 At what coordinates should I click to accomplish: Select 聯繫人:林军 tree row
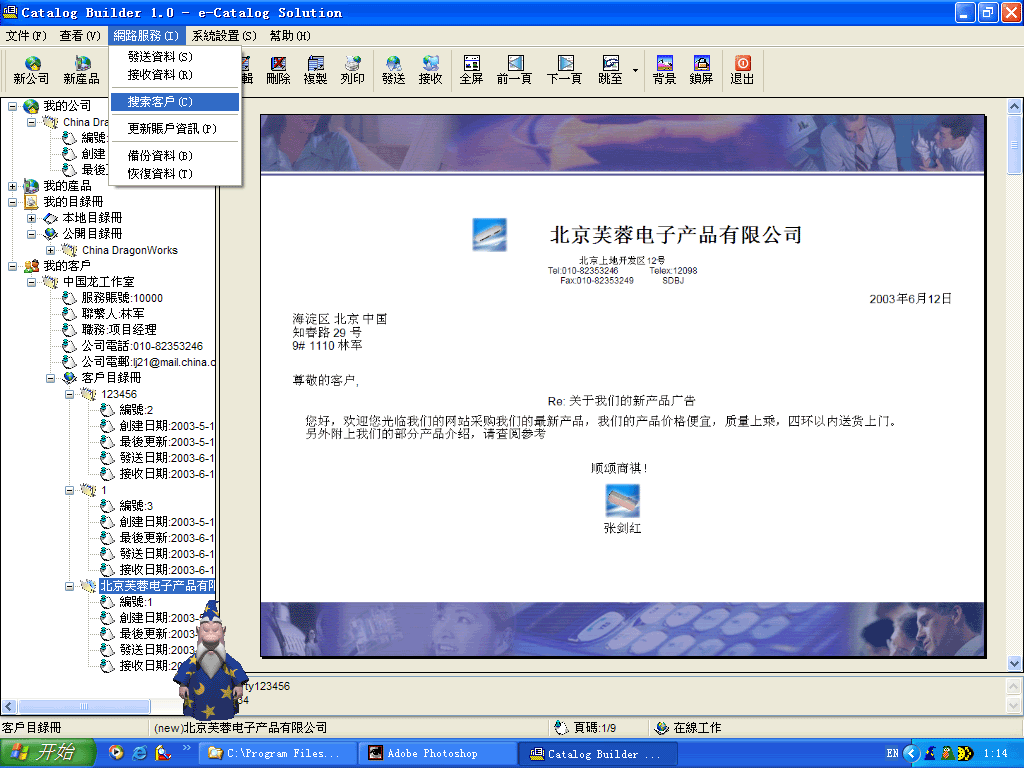tap(113, 314)
